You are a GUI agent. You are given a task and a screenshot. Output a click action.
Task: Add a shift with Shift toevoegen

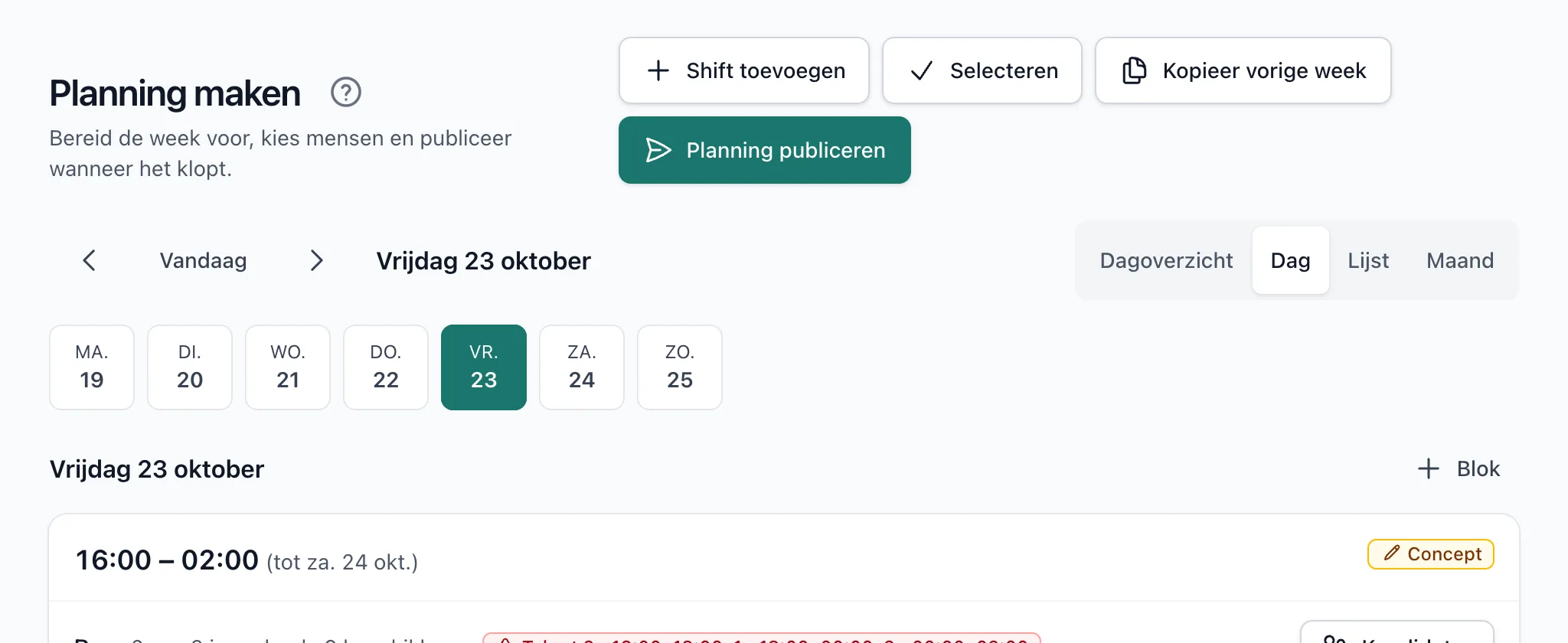[744, 70]
